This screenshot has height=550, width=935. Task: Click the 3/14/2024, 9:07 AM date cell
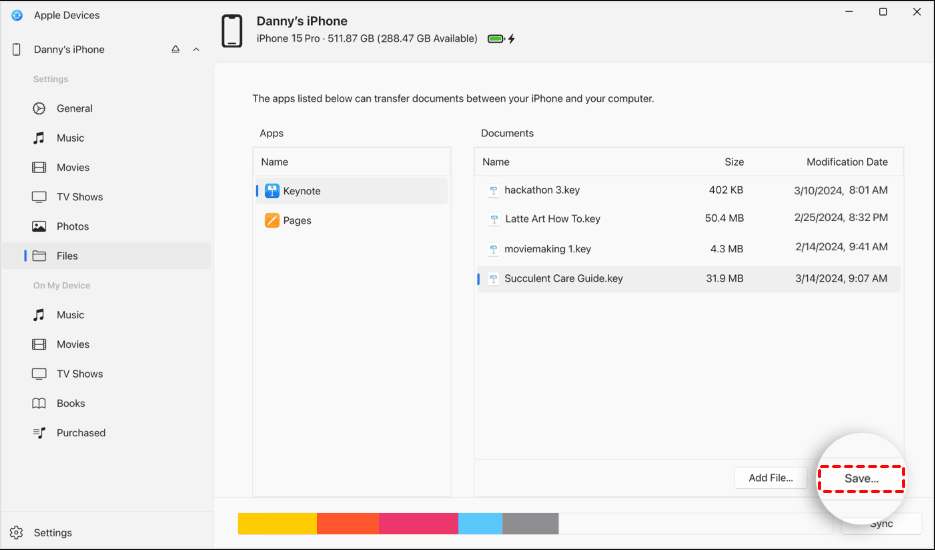[841, 279]
